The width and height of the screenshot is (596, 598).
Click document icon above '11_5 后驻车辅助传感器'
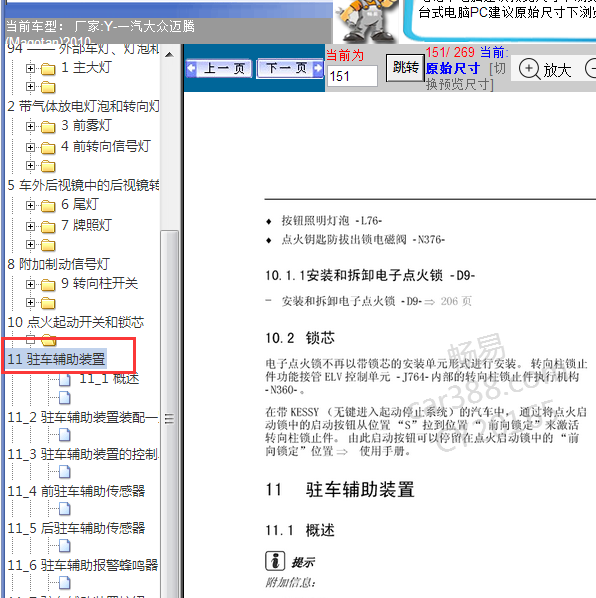65,508
